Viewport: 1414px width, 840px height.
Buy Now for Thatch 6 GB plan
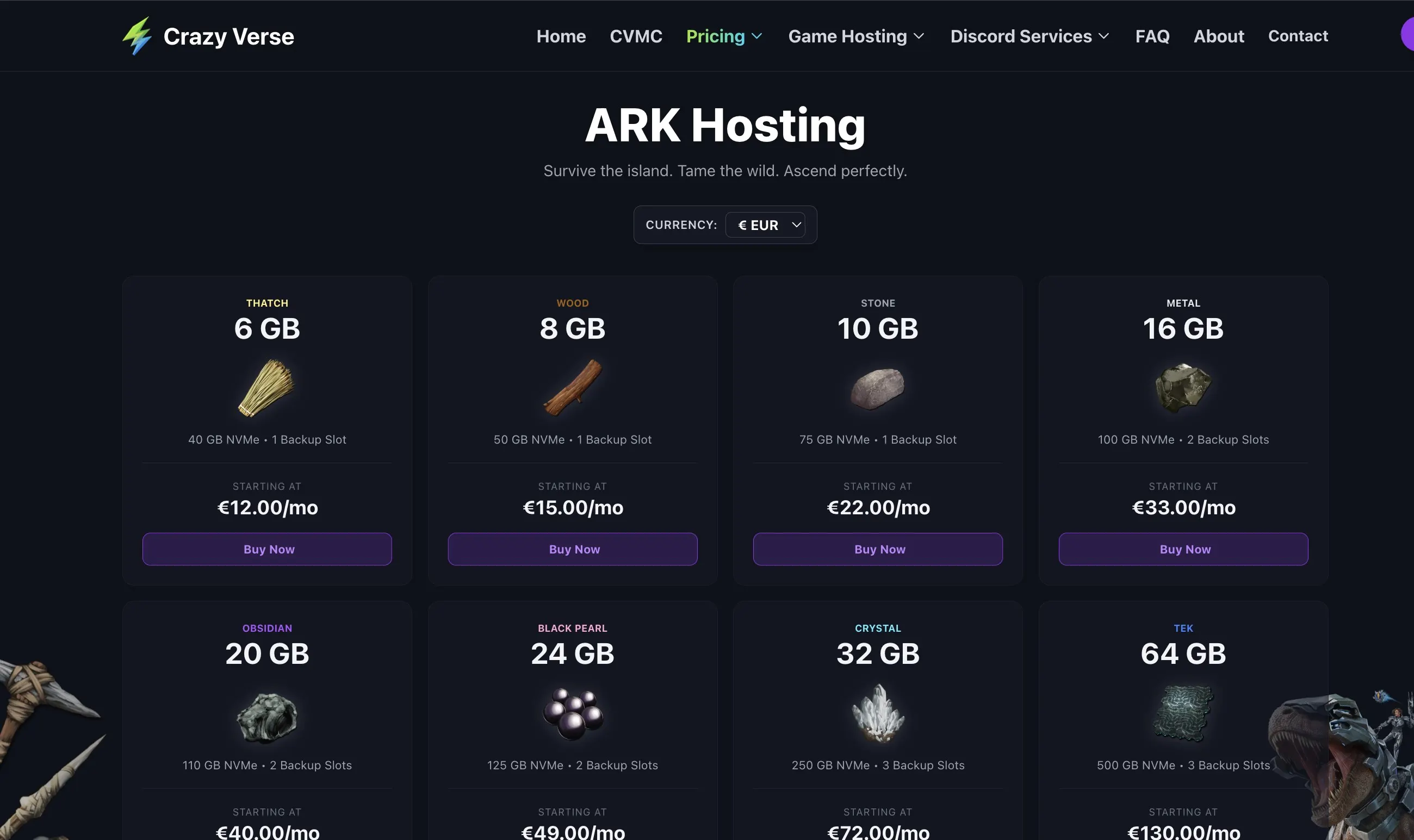[x=266, y=549]
